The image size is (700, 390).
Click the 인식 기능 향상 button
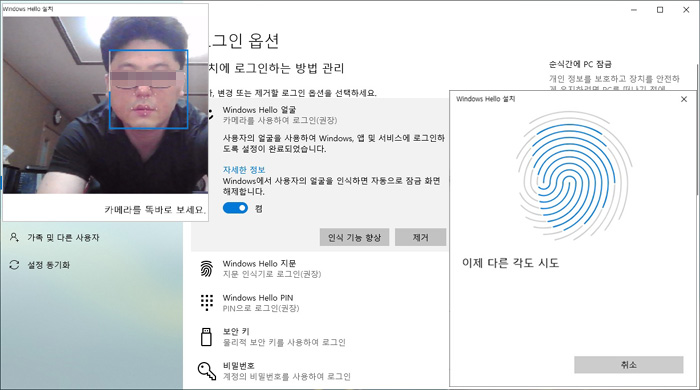(x=354, y=237)
